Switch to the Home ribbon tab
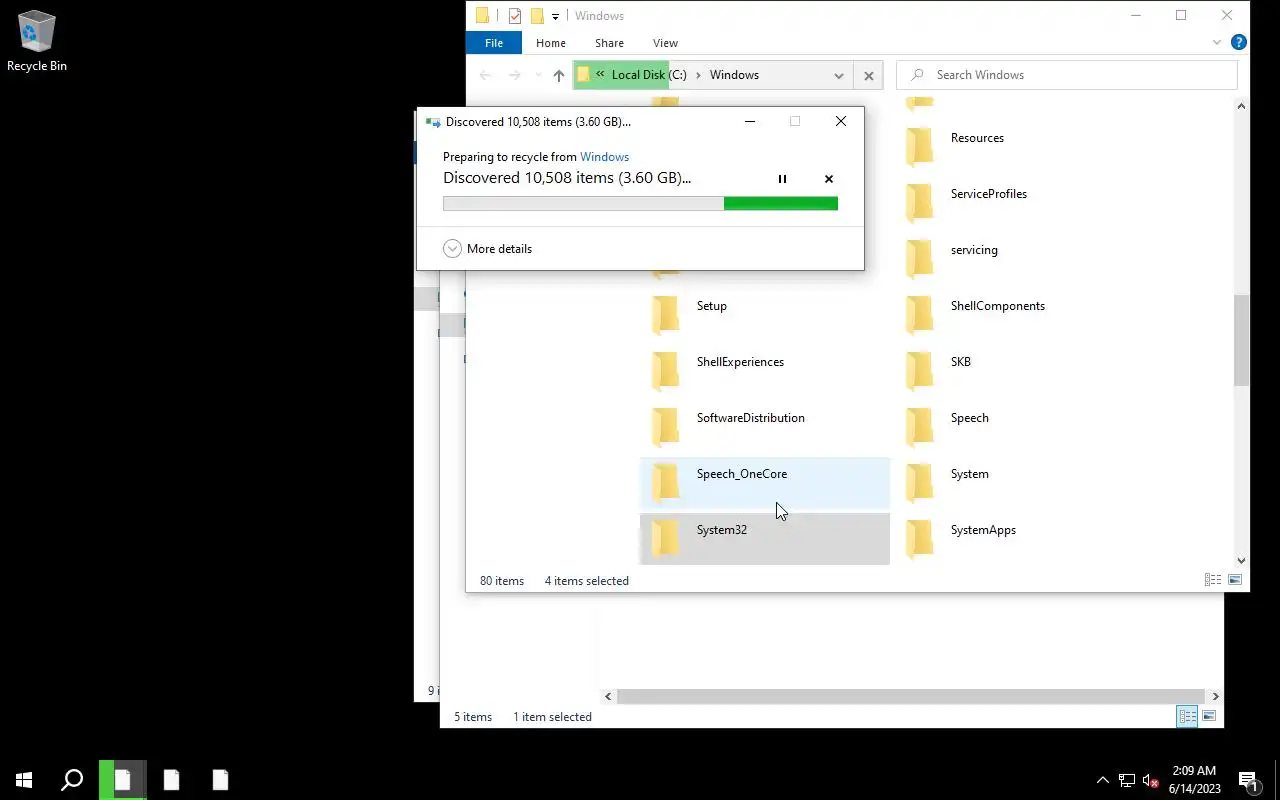 (551, 43)
